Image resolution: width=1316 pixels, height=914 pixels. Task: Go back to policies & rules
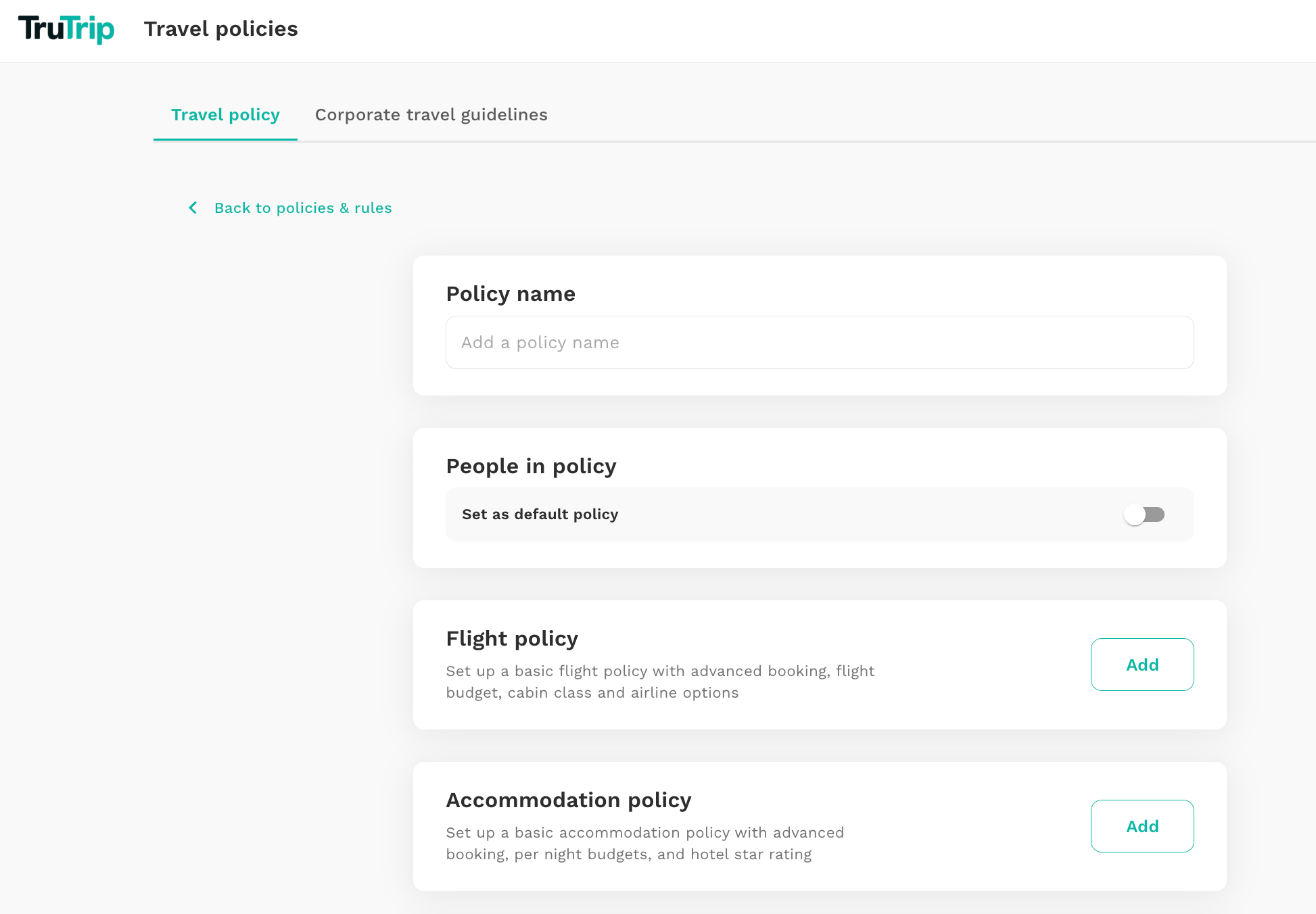[x=303, y=208]
